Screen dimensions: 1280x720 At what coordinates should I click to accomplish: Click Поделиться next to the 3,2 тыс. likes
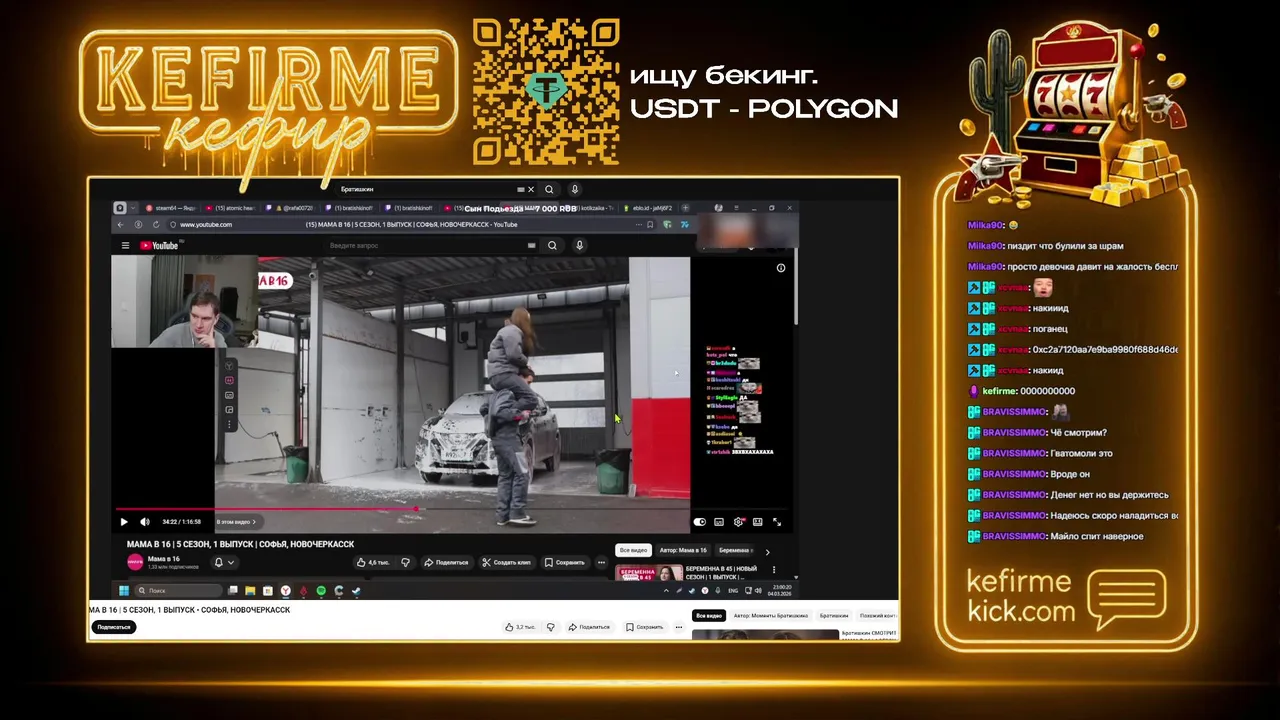589,627
